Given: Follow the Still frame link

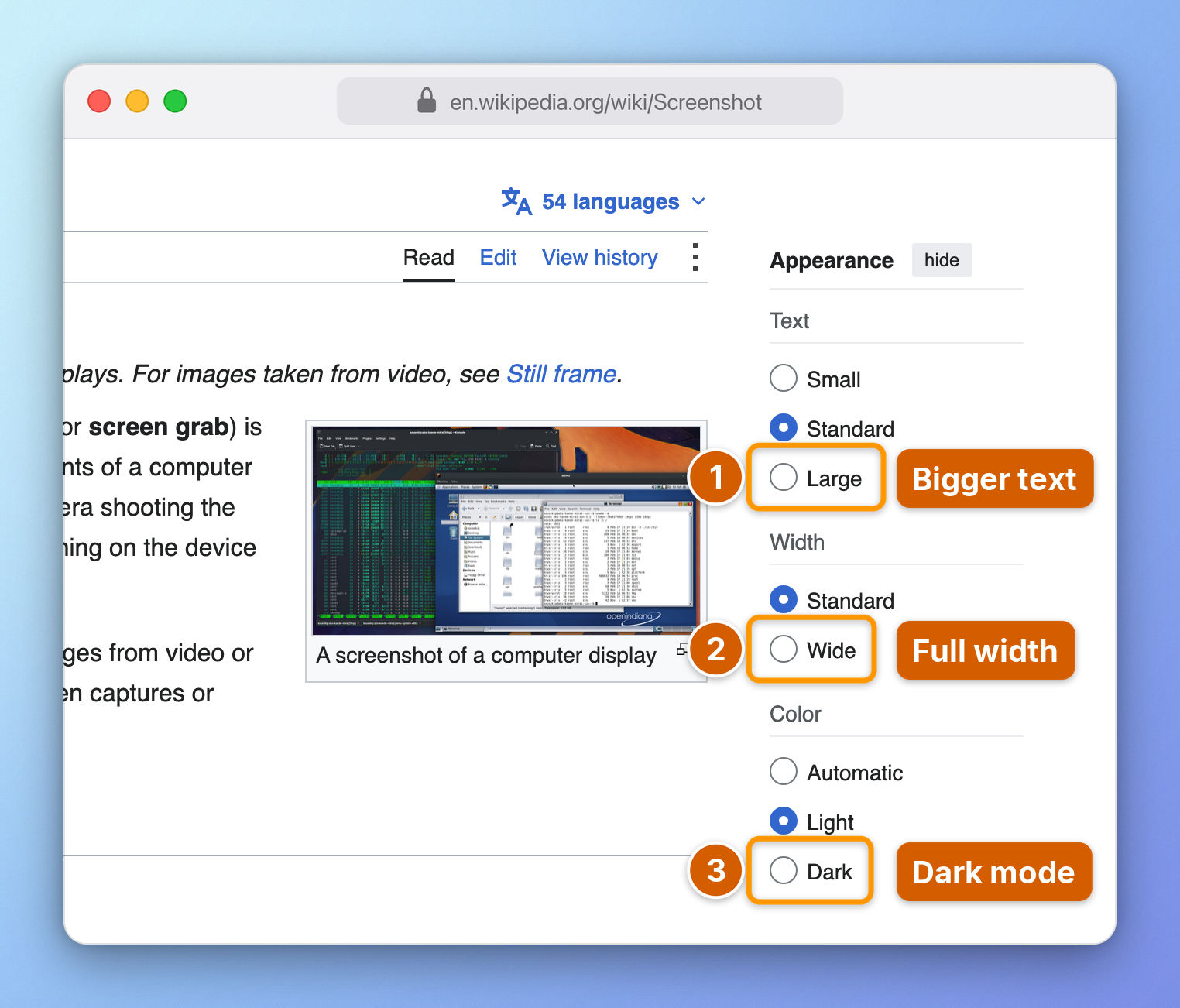Looking at the screenshot, I should (562, 375).
